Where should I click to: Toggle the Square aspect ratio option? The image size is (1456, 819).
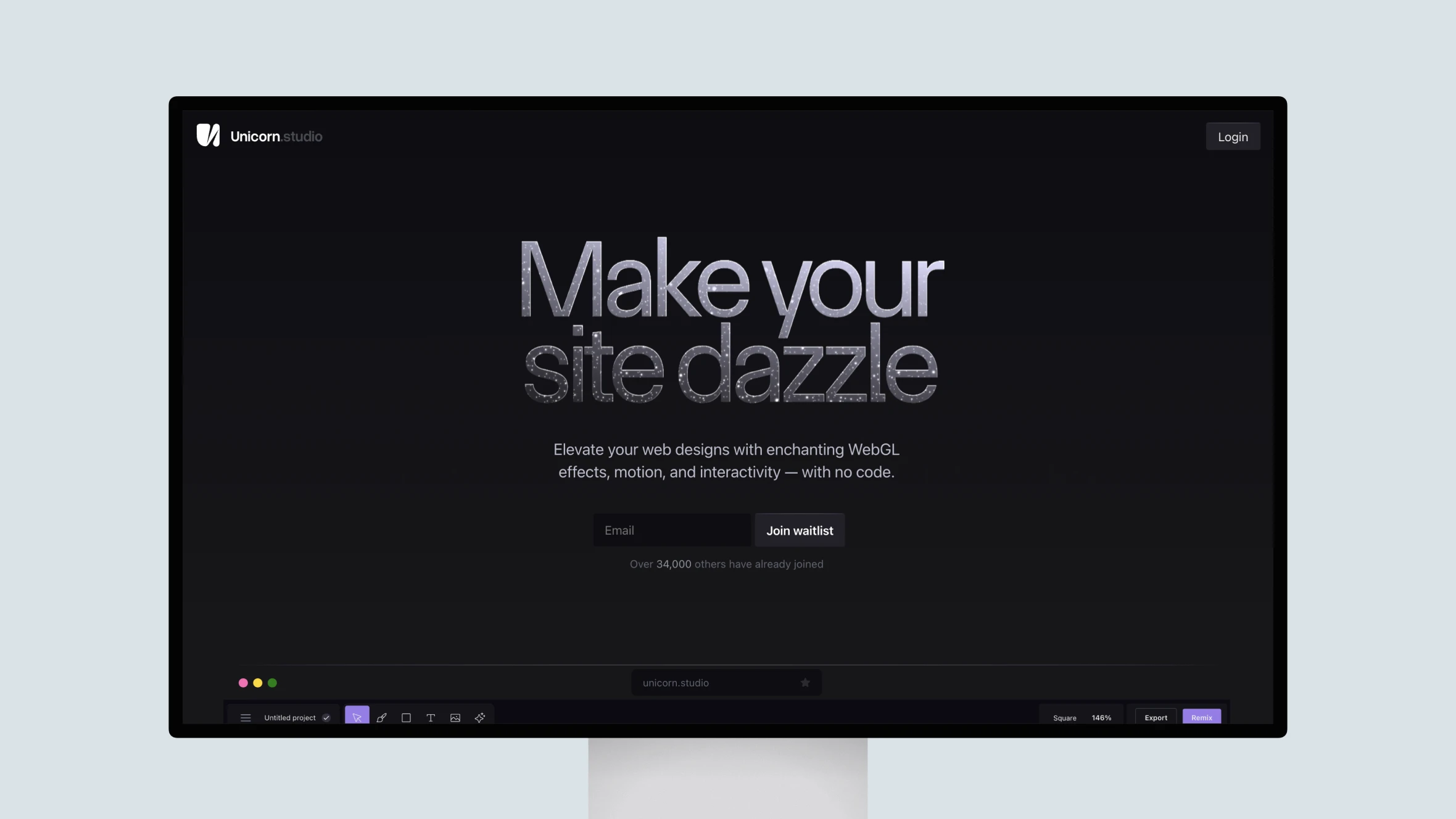1064,717
